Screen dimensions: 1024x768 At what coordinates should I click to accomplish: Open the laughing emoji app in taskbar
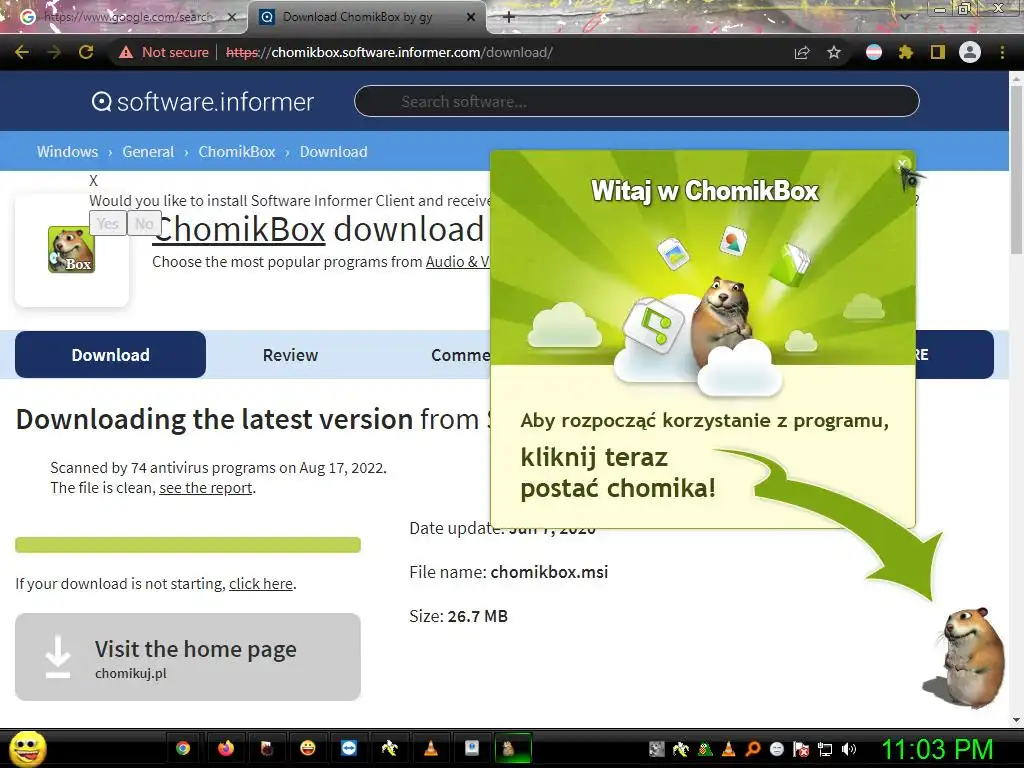(x=308, y=748)
